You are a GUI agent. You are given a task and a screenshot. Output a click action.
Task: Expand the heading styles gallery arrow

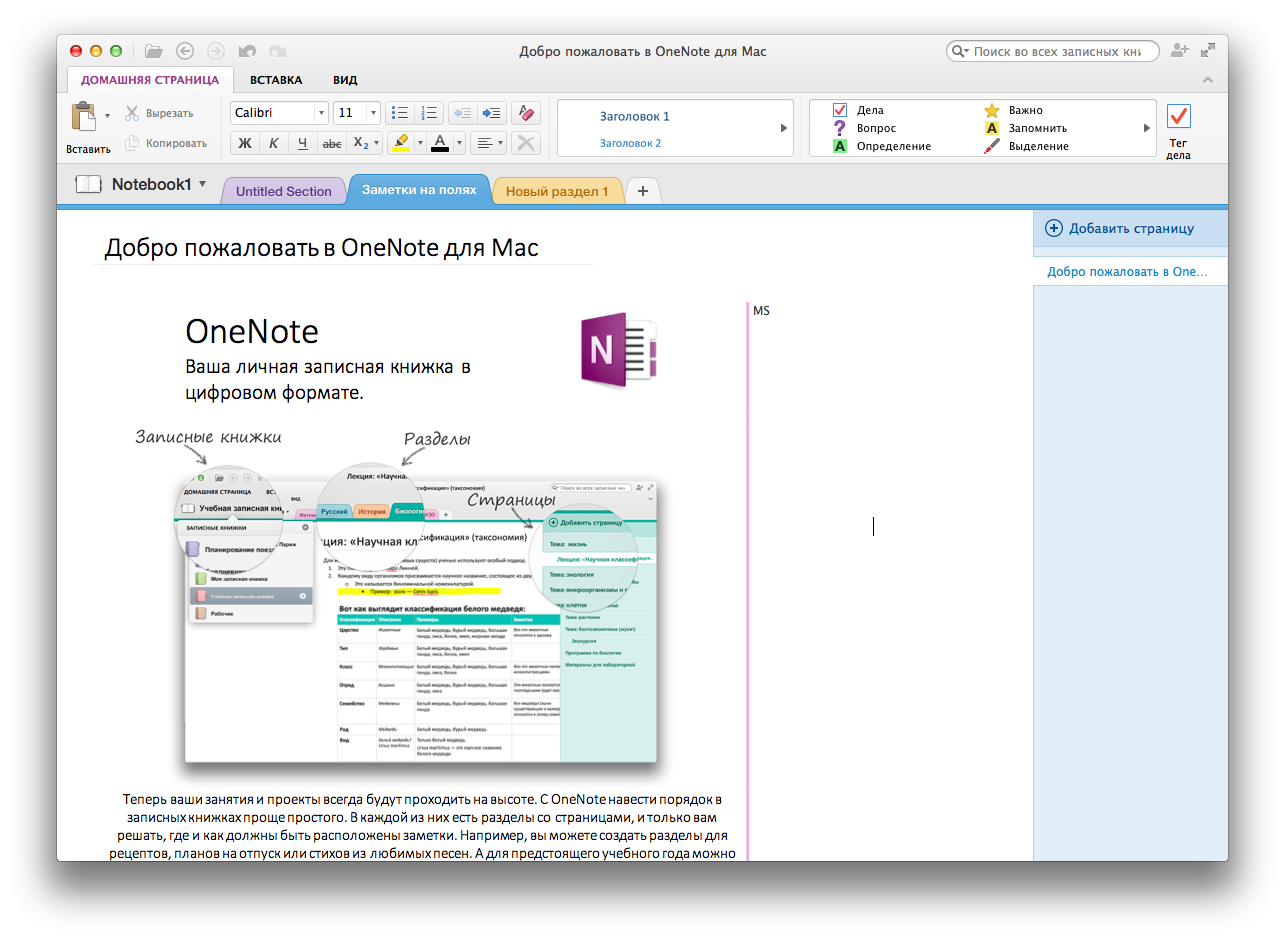tap(784, 128)
